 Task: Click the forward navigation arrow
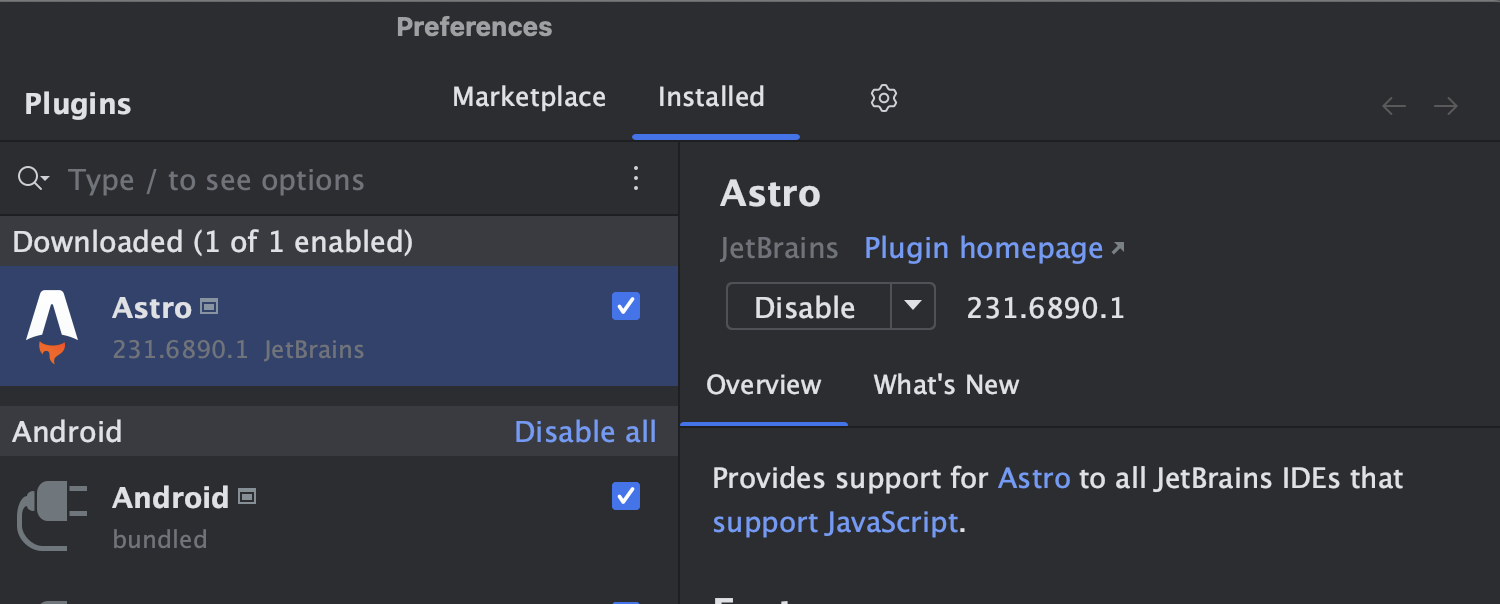1446,106
